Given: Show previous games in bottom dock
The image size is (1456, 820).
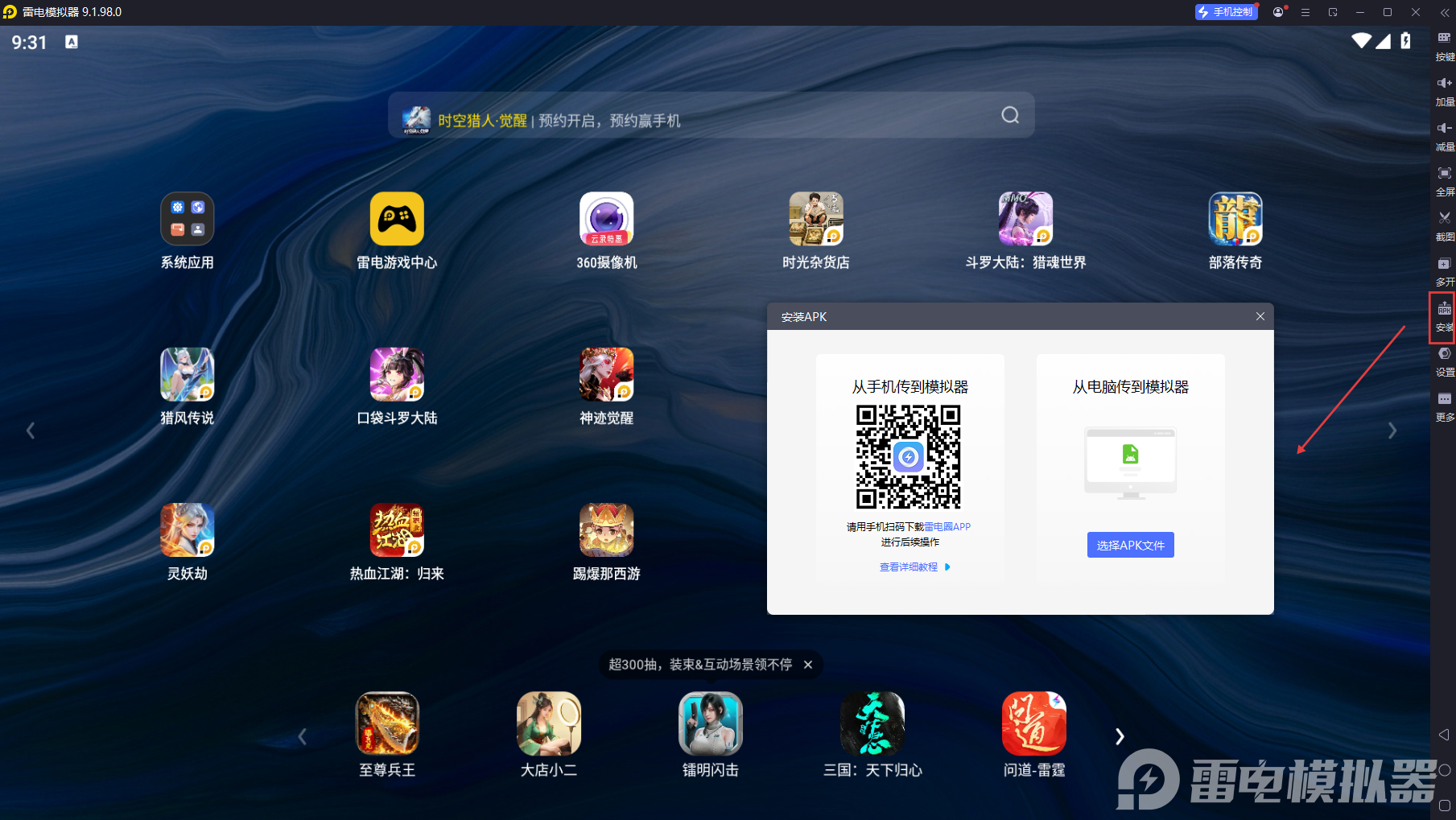Looking at the screenshot, I should click(x=303, y=736).
